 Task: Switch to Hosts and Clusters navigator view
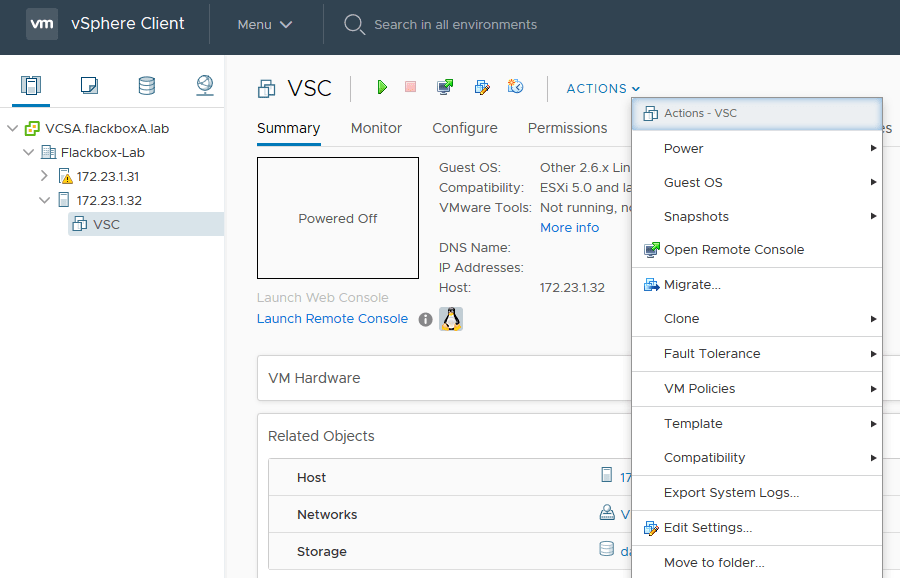(x=31, y=86)
